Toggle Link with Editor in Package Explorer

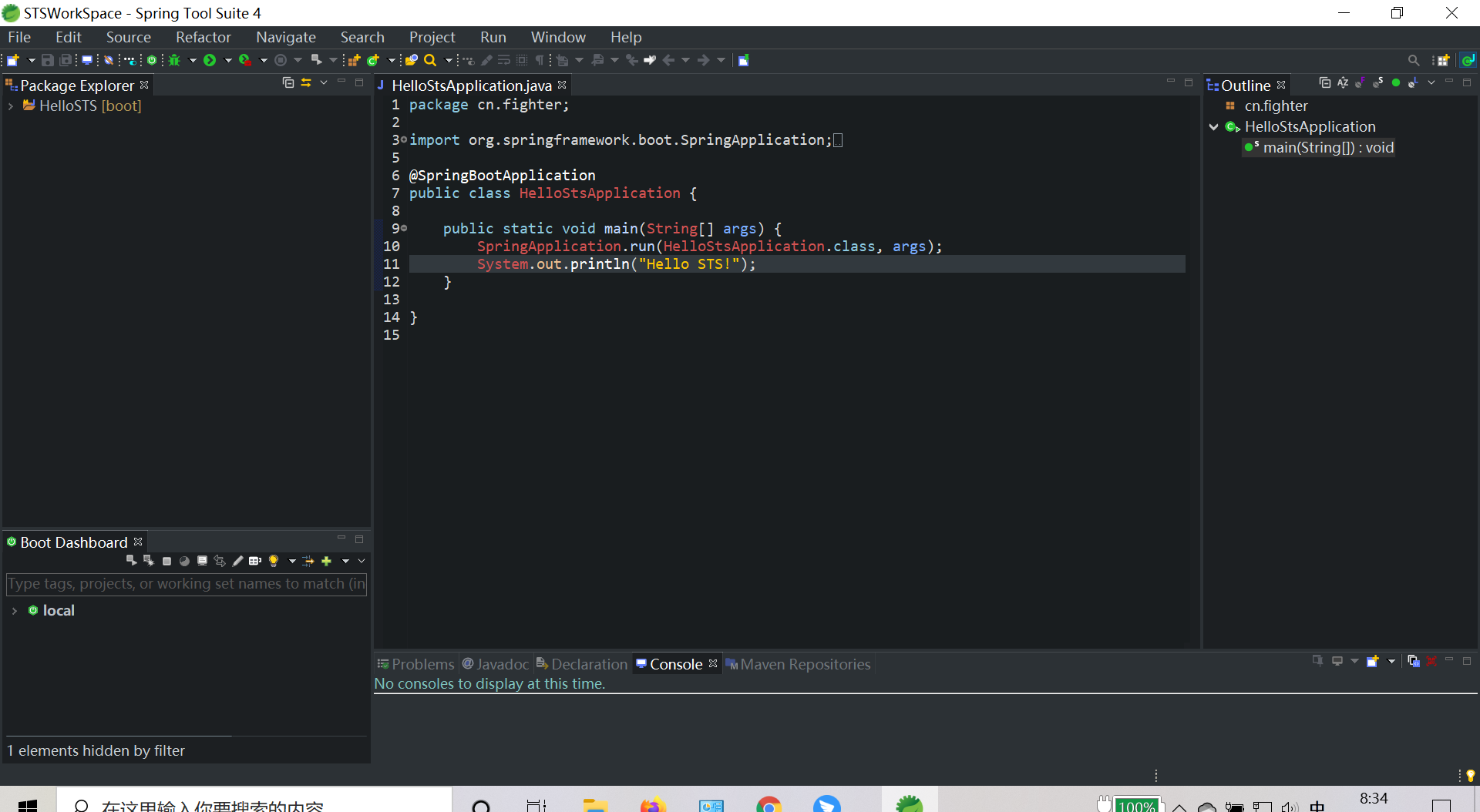(x=306, y=82)
